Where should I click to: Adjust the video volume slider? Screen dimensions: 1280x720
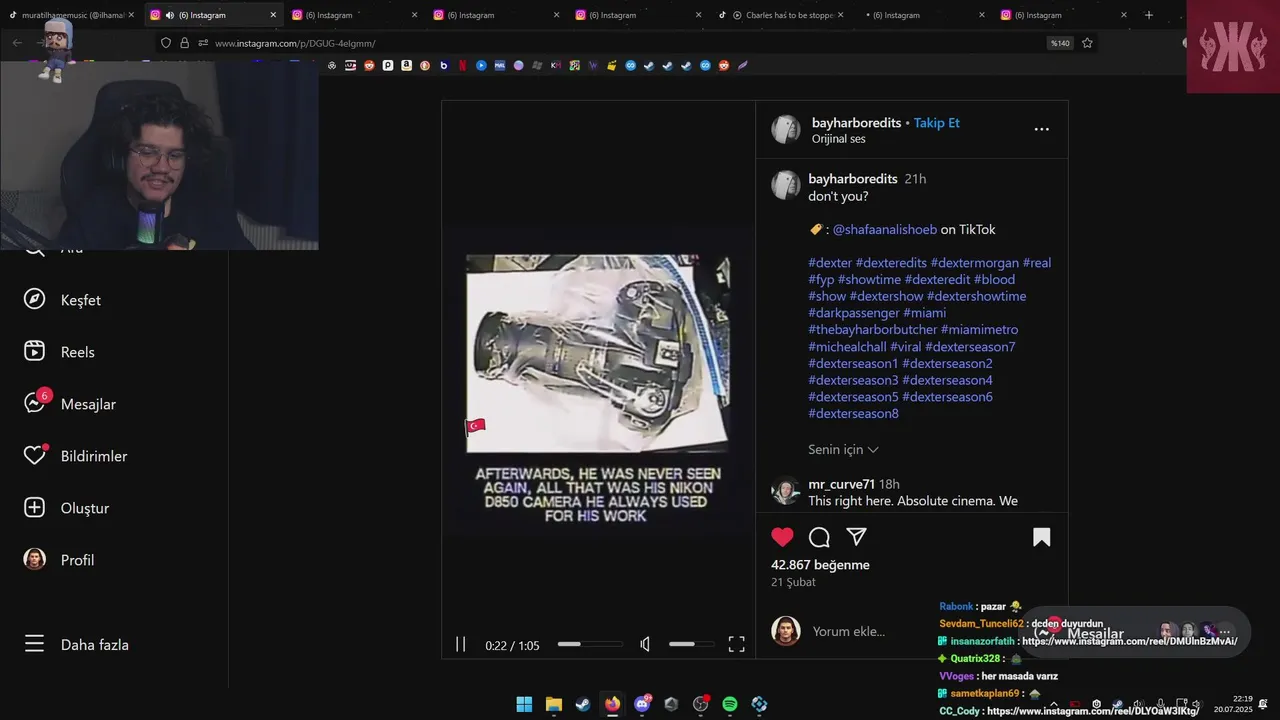pyautogui.click(x=691, y=645)
